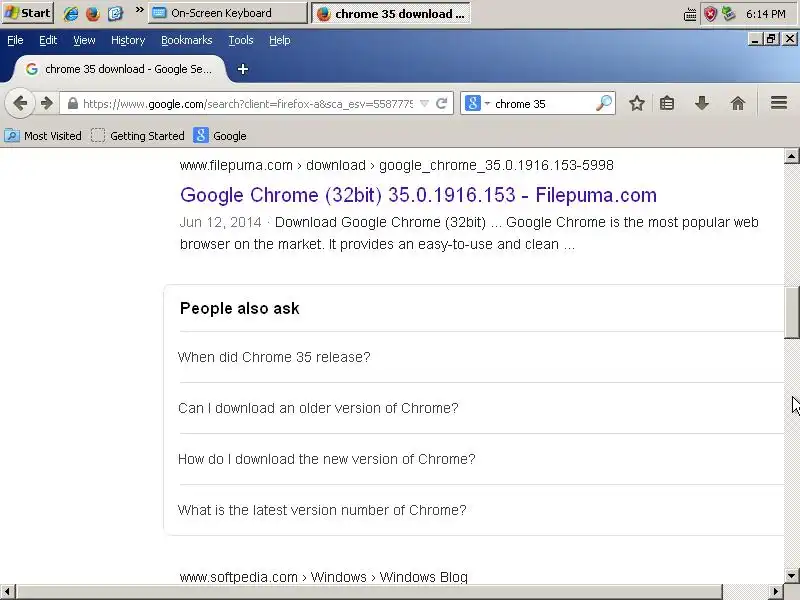The image size is (800, 600).
Task: Bookmark this page with the star icon
Action: pos(636,104)
